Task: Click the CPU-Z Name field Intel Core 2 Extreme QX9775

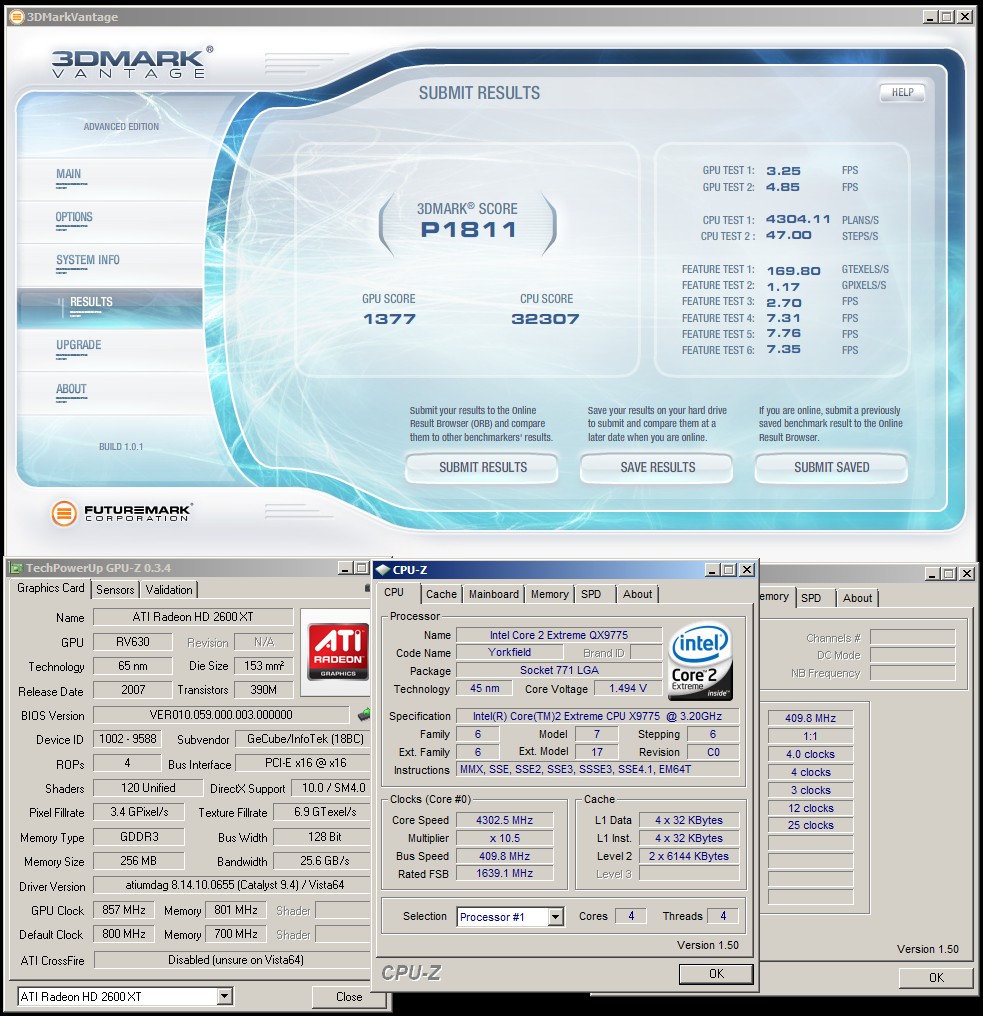Action: 559,635
